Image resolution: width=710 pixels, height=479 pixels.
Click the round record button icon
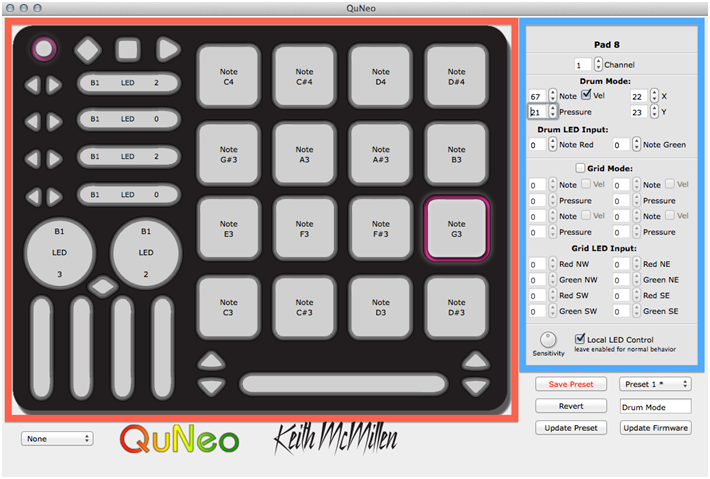44,48
